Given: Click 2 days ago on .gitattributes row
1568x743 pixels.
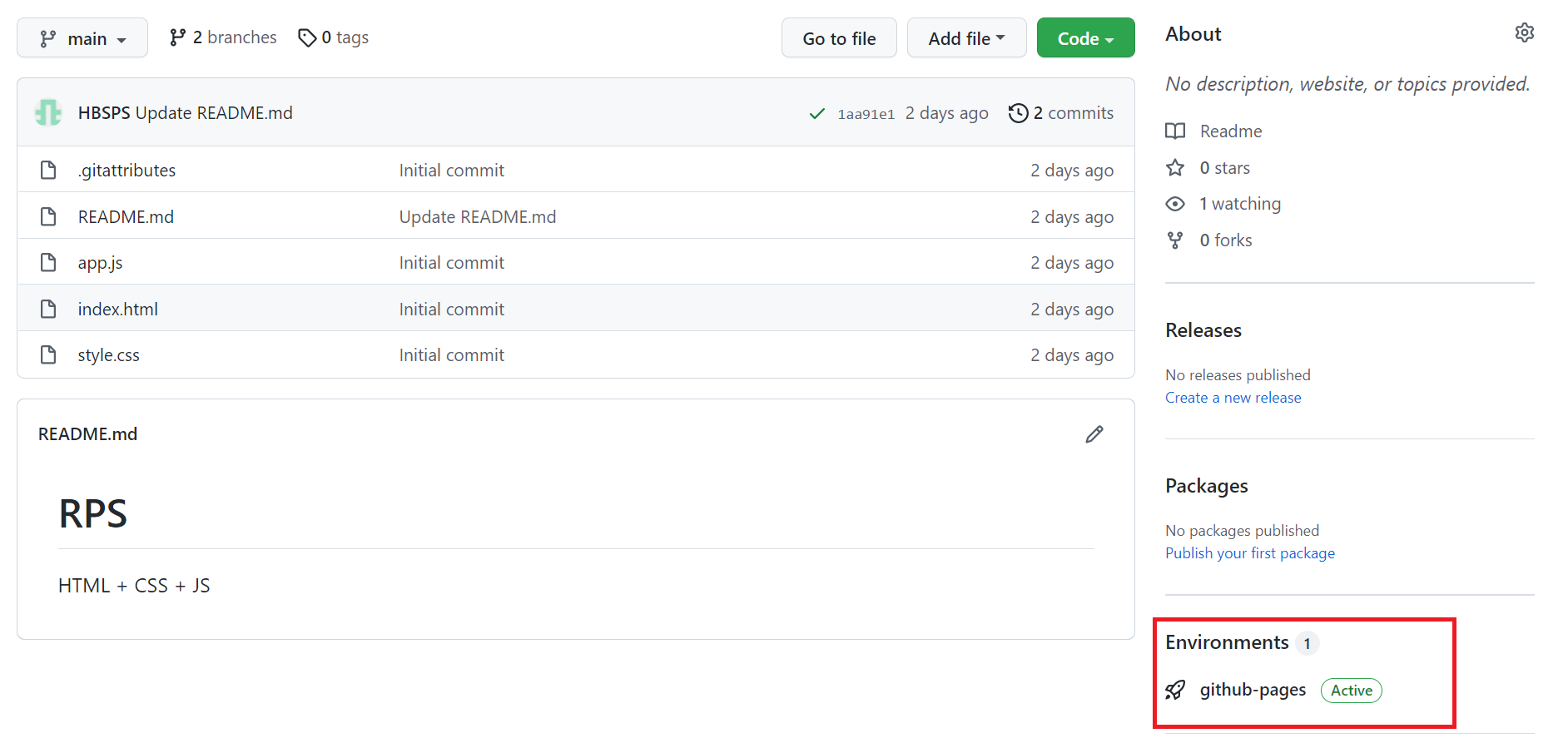Looking at the screenshot, I should click(x=1072, y=171).
